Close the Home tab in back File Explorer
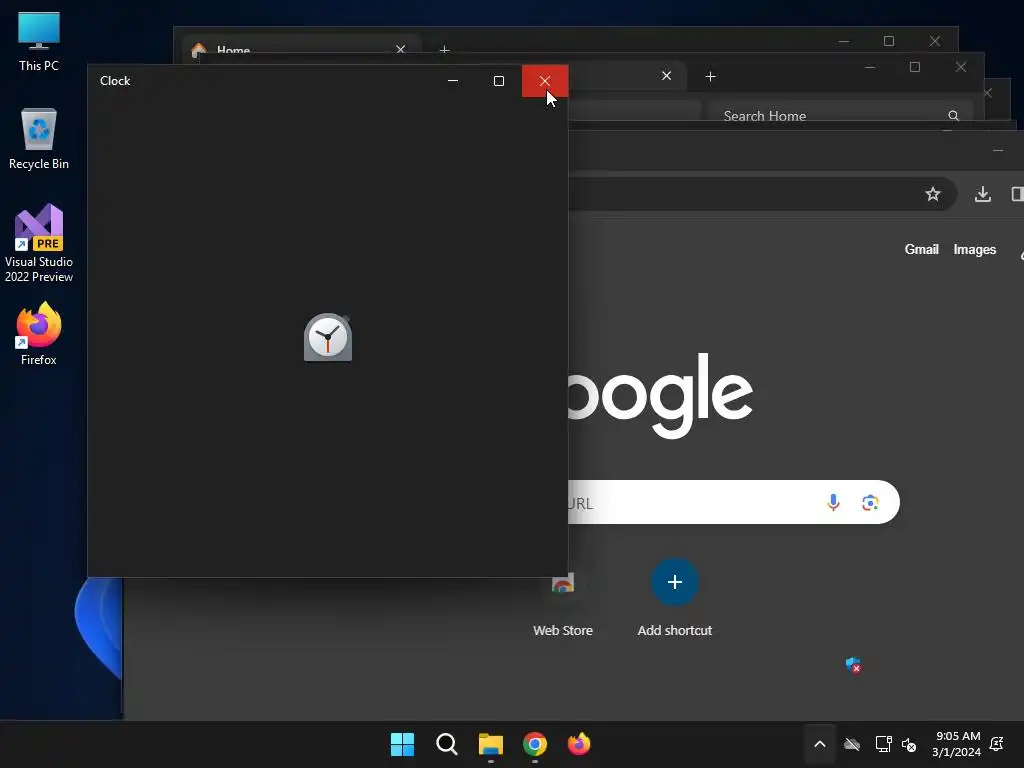Viewport: 1024px width, 768px height. point(400,50)
